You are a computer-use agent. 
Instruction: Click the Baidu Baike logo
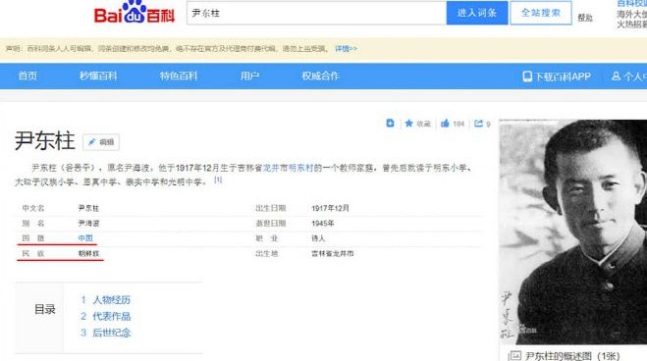click(135, 12)
